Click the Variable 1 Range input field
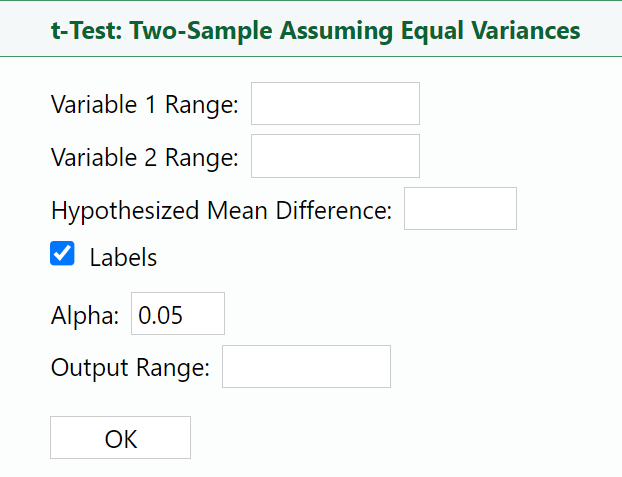622x477 pixels. pos(335,104)
